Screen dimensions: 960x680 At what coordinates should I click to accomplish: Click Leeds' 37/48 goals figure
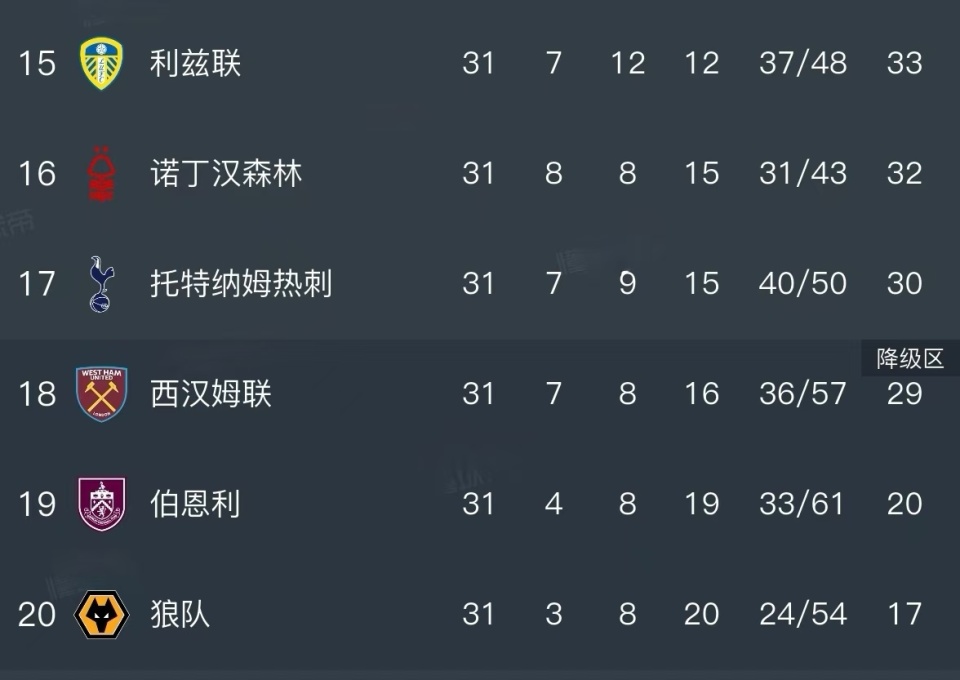click(x=803, y=63)
